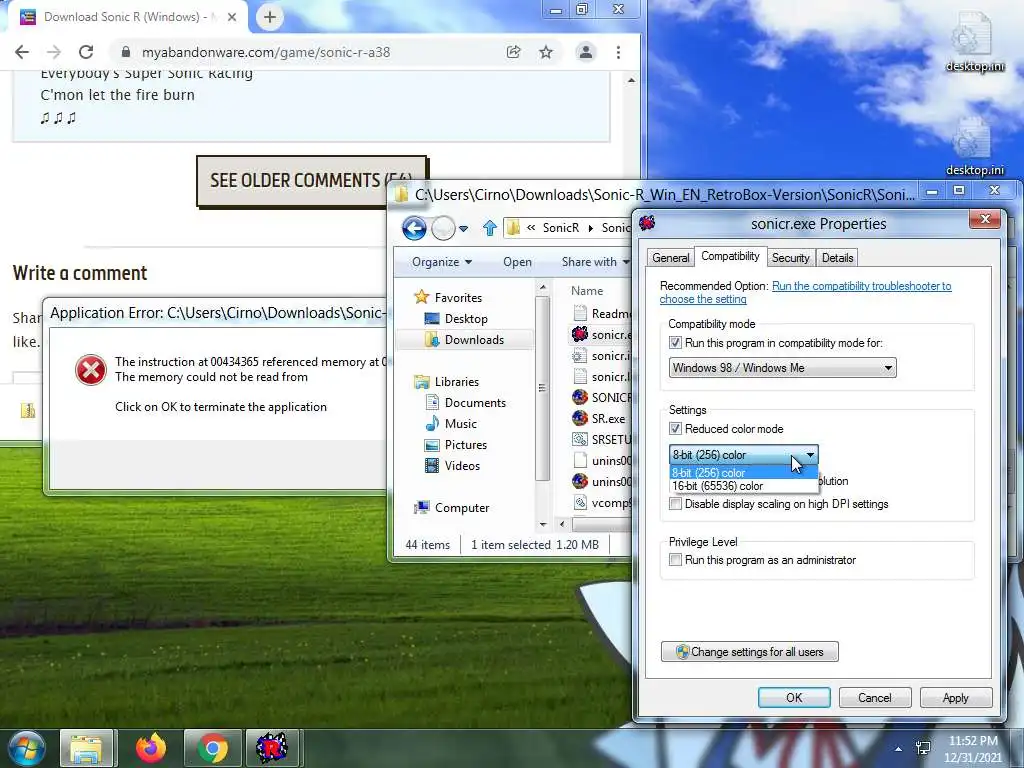The width and height of the screenshot is (1024, 768).
Task: Open Windows Explorer from taskbar
Action: coord(88,748)
